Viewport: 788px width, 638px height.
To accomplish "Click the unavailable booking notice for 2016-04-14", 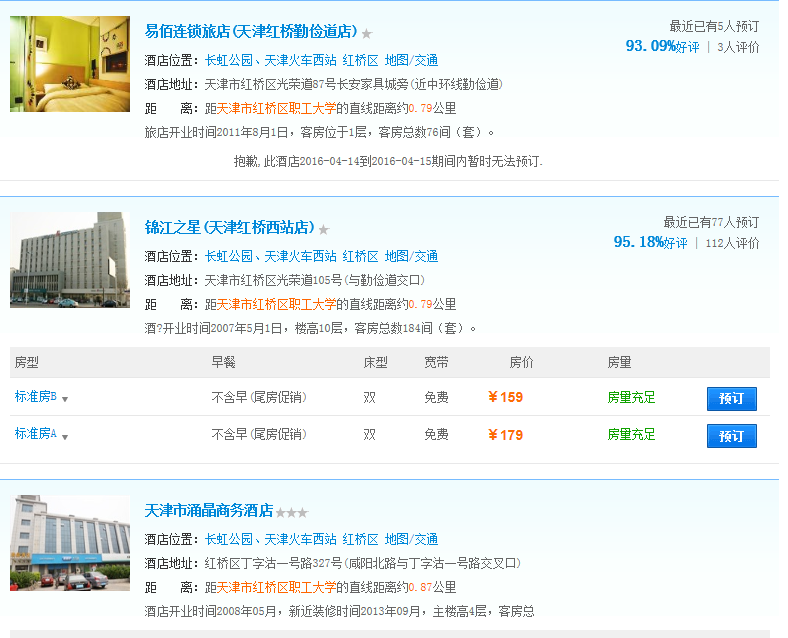I will pyautogui.click(x=388, y=161).
